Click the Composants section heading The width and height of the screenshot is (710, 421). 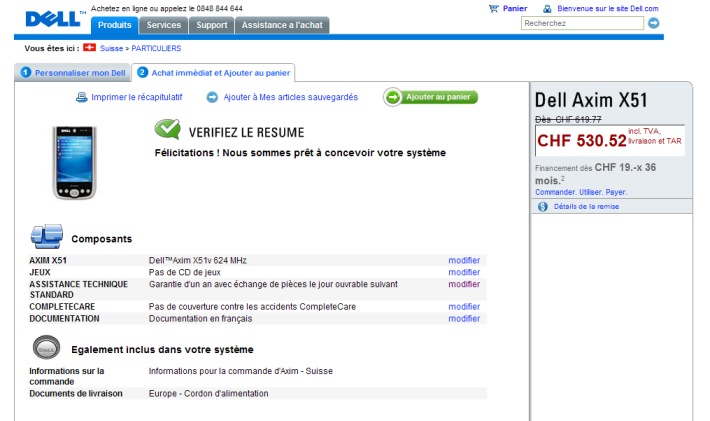(101, 239)
